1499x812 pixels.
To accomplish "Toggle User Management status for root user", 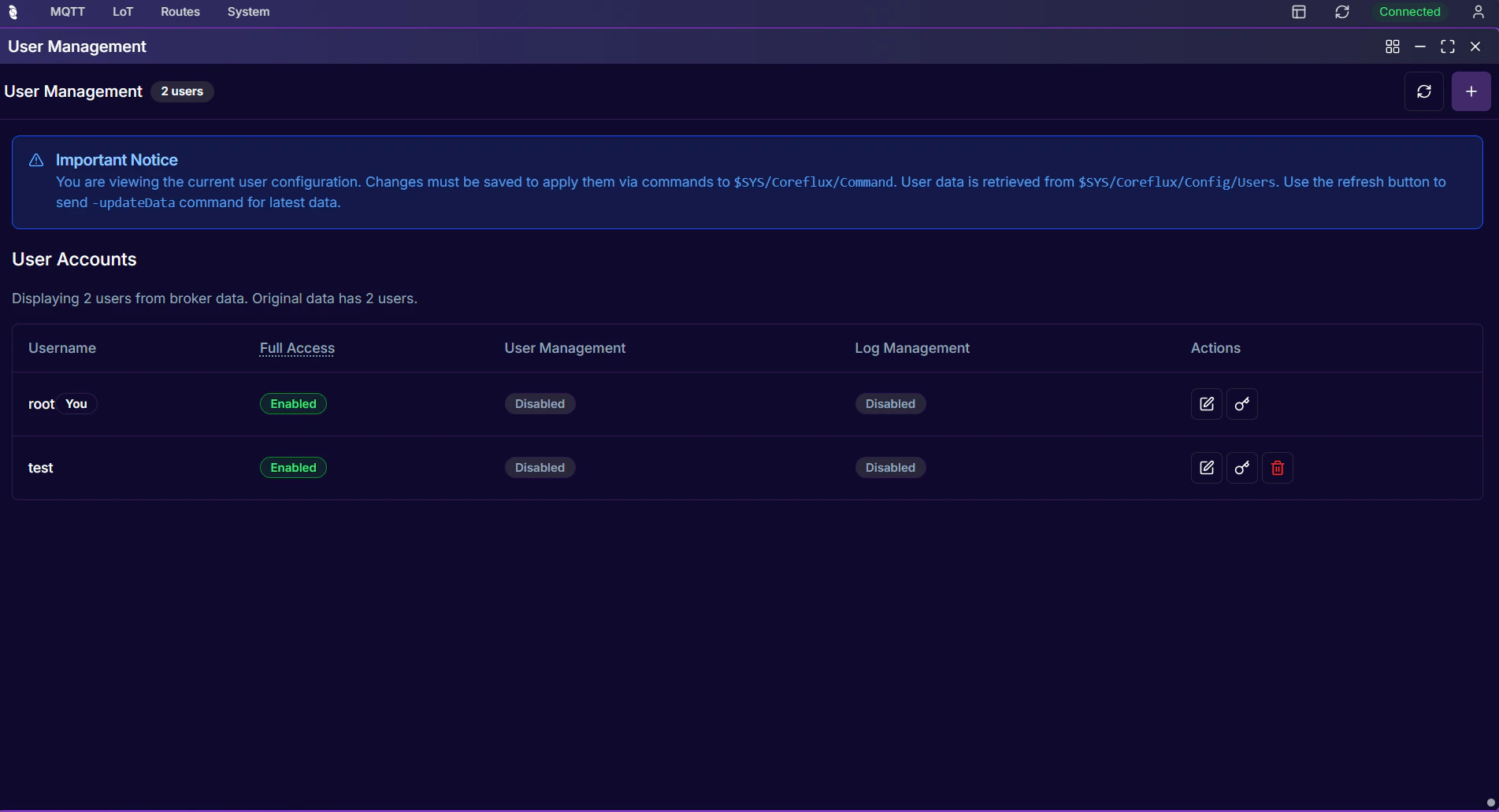I will pyautogui.click(x=540, y=403).
